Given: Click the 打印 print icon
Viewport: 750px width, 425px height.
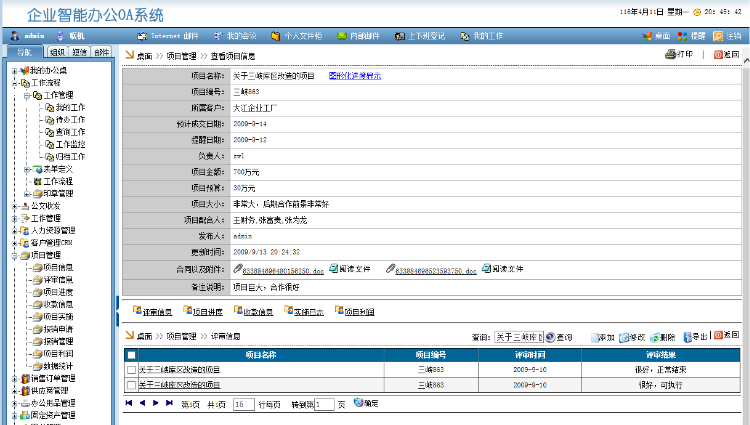Looking at the screenshot, I should [x=670, y=54].
